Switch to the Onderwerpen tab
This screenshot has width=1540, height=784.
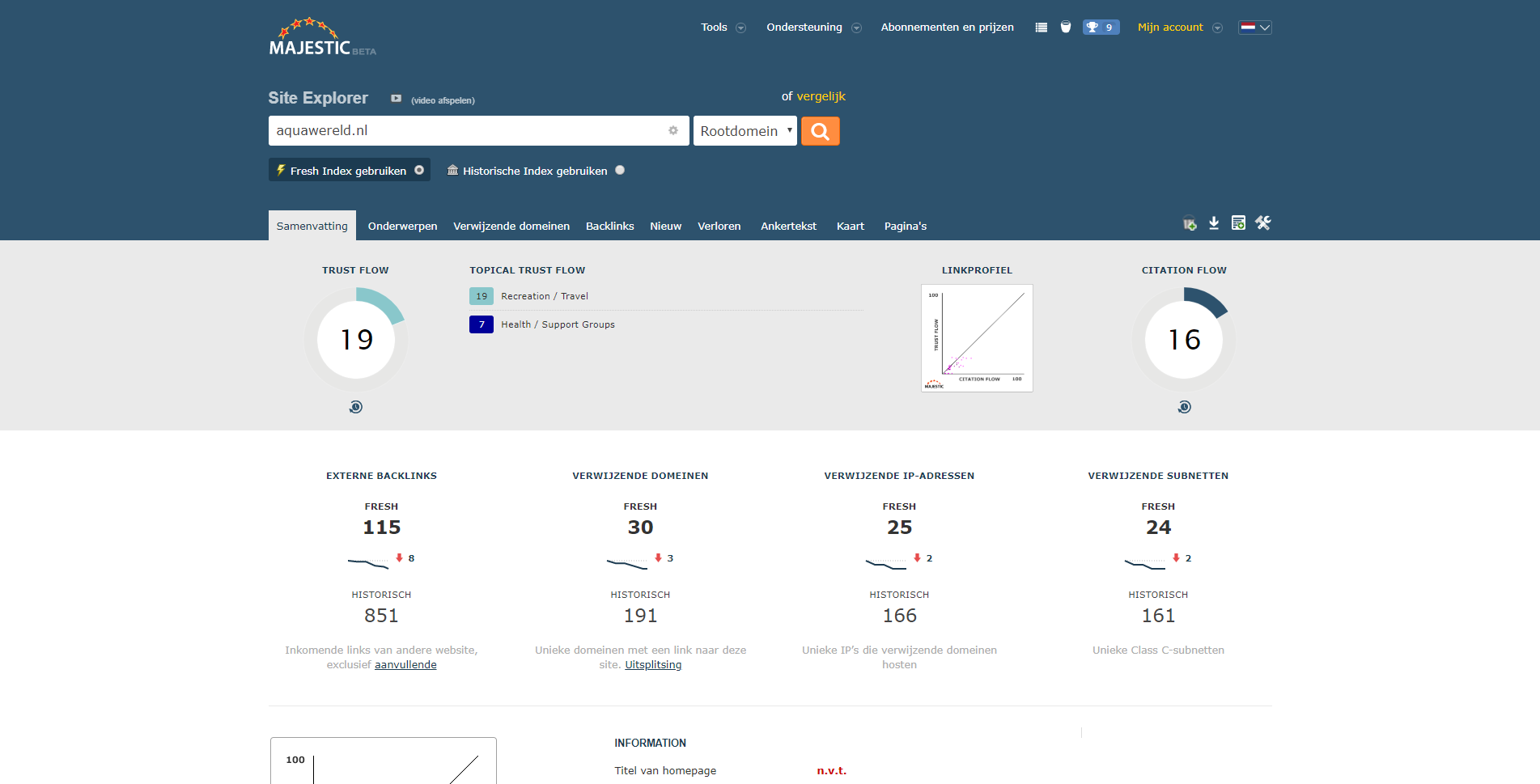point(402,226)
